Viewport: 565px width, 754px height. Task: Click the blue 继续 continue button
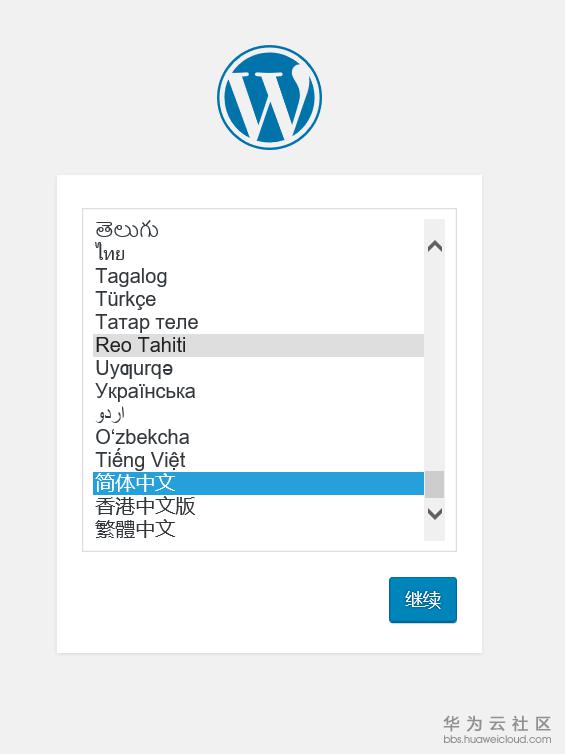(423, 600)
